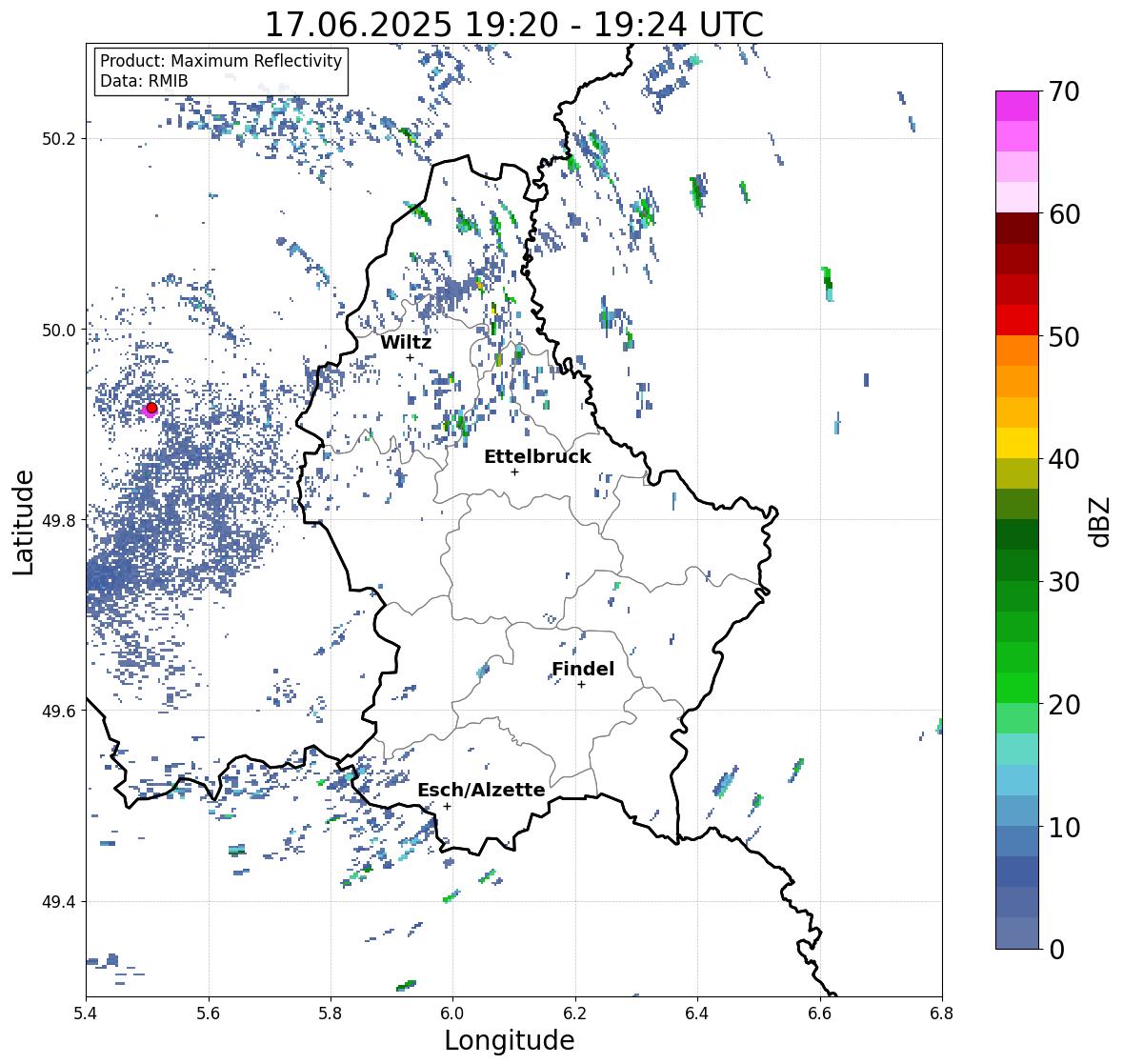Click the plus marker under Findel
Screen dimensions: 1123x1064
click(582, 685)
